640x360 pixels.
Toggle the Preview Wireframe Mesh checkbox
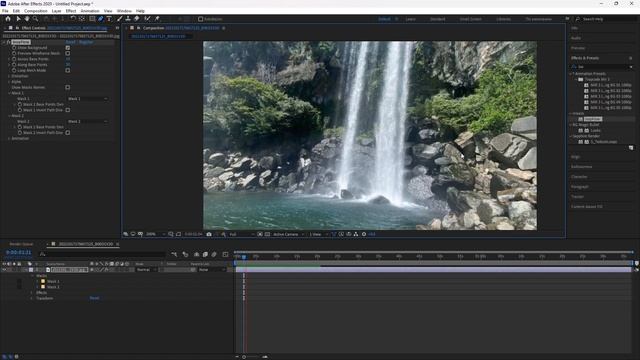click(68, 53)
